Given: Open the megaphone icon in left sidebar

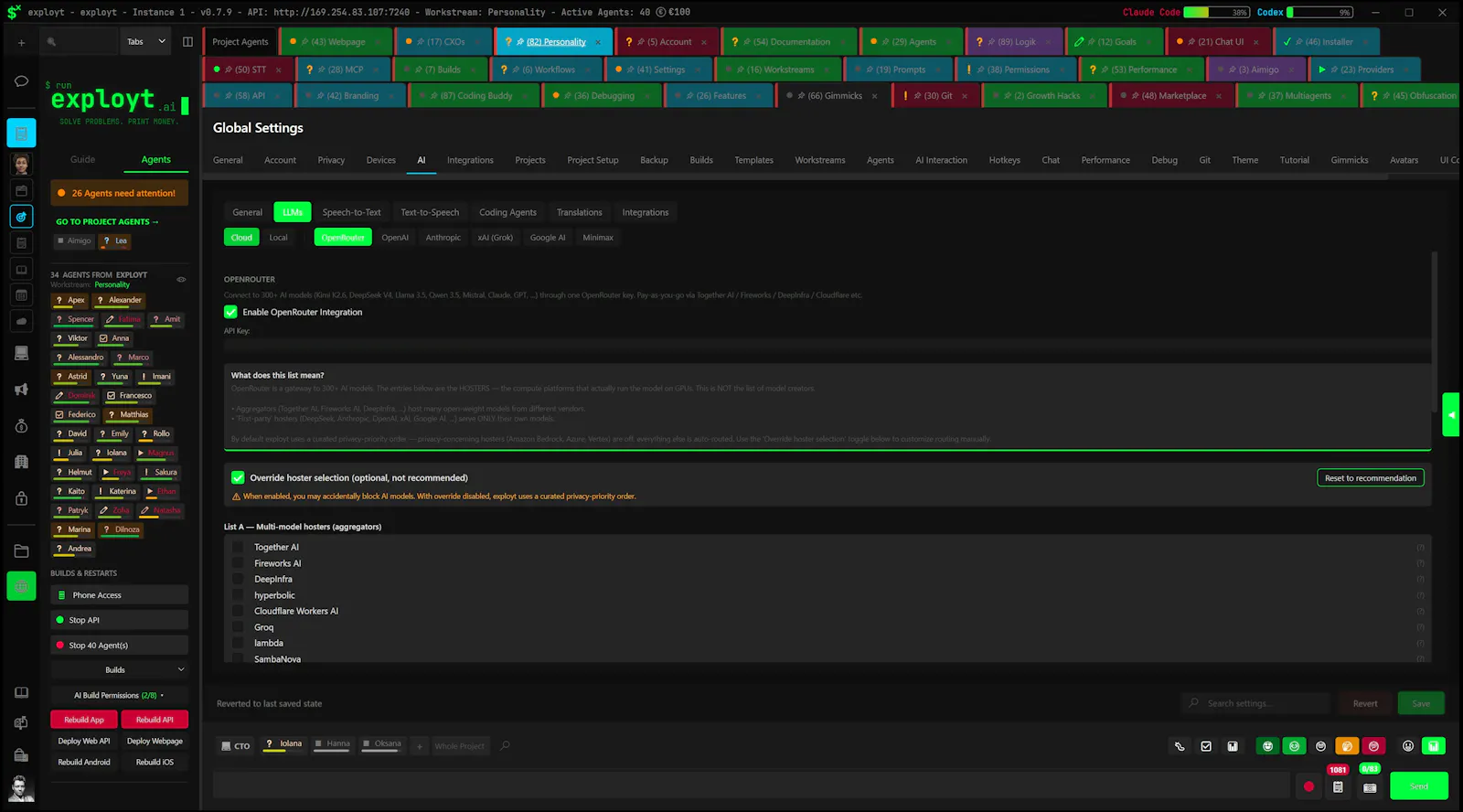Looking at the screenshot, I should [x=21, y=390].
